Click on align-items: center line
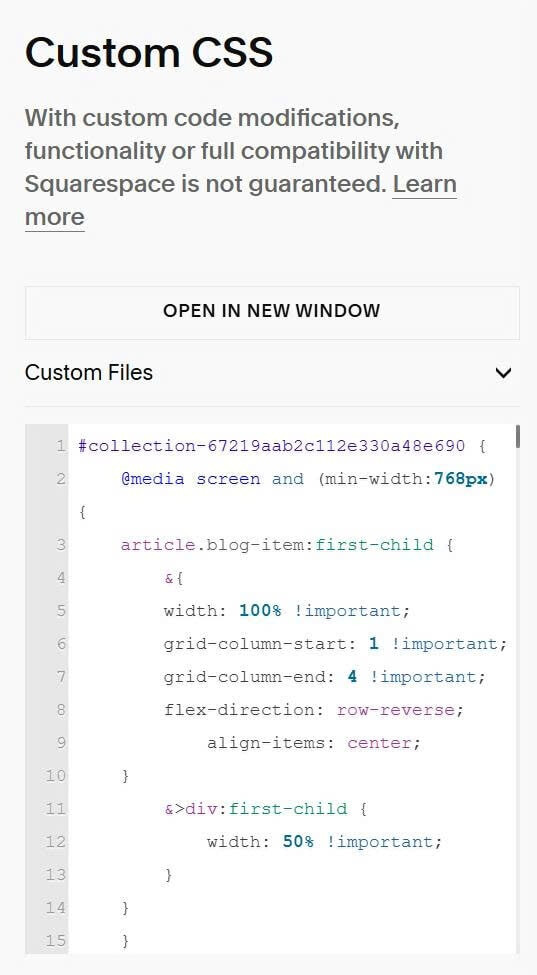The image size is (537, 975). [x=314, y=742]
